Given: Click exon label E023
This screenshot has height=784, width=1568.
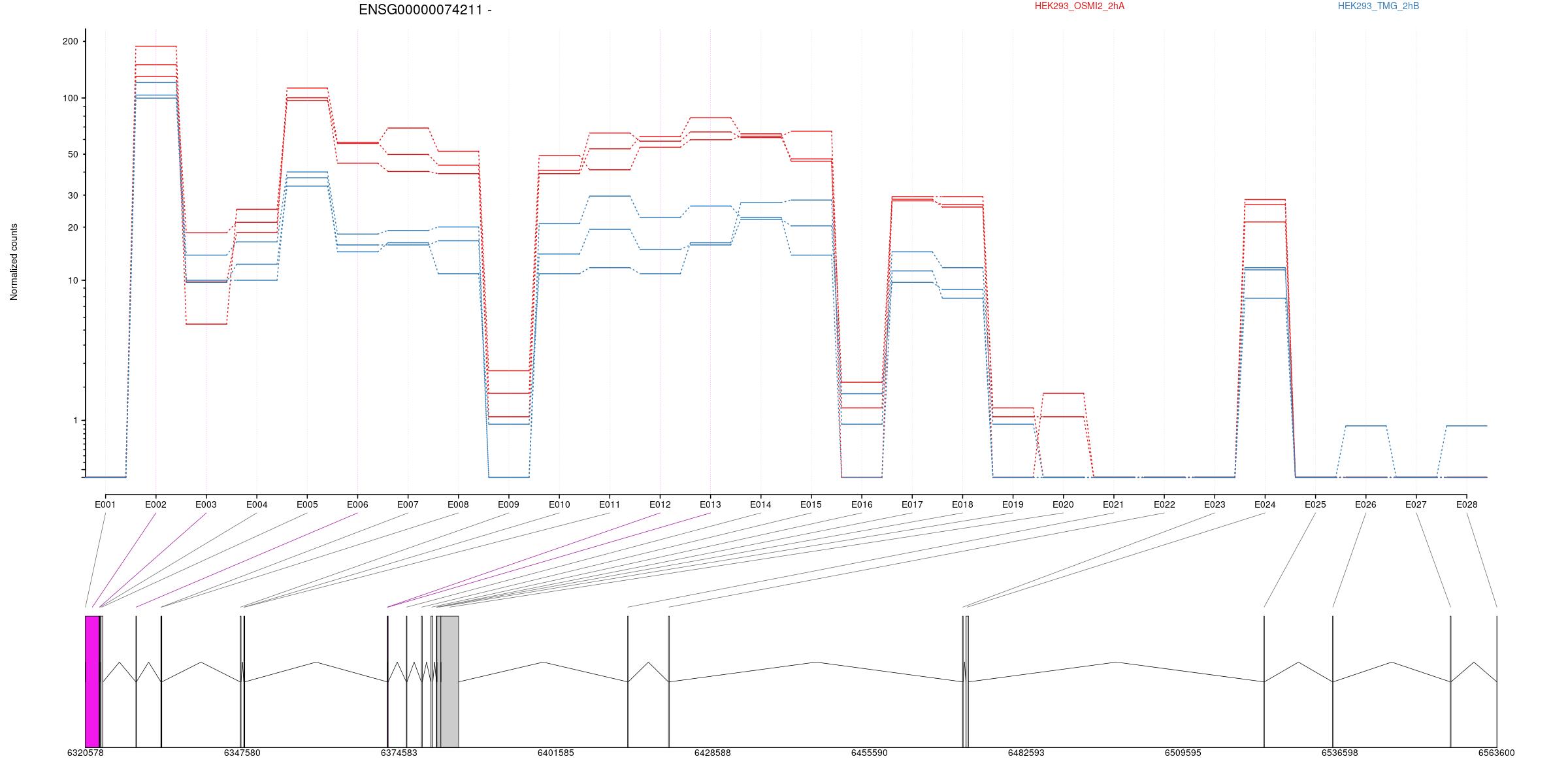Looking at the screenshot, I should tap(1215, 504).
